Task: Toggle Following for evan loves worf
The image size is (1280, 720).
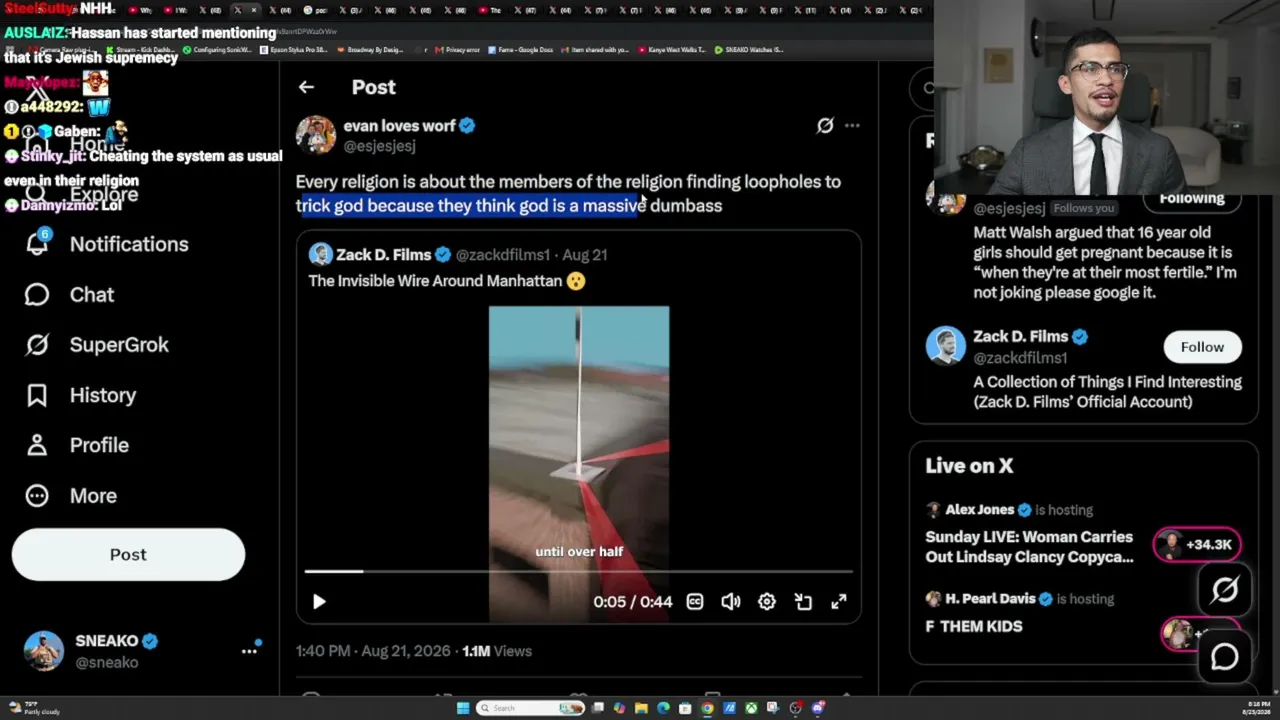Action: pos(1191,199)
